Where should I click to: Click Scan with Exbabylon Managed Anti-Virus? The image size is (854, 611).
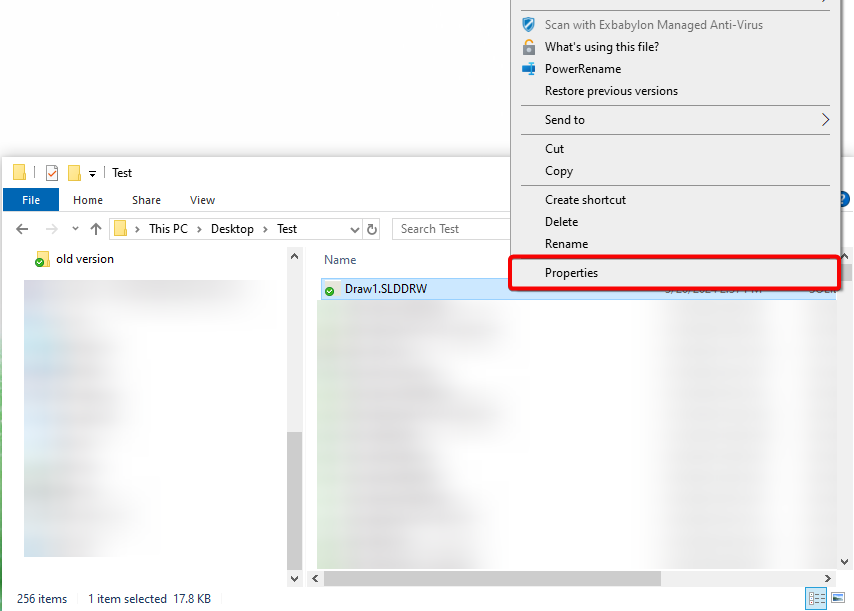point(654,25)
